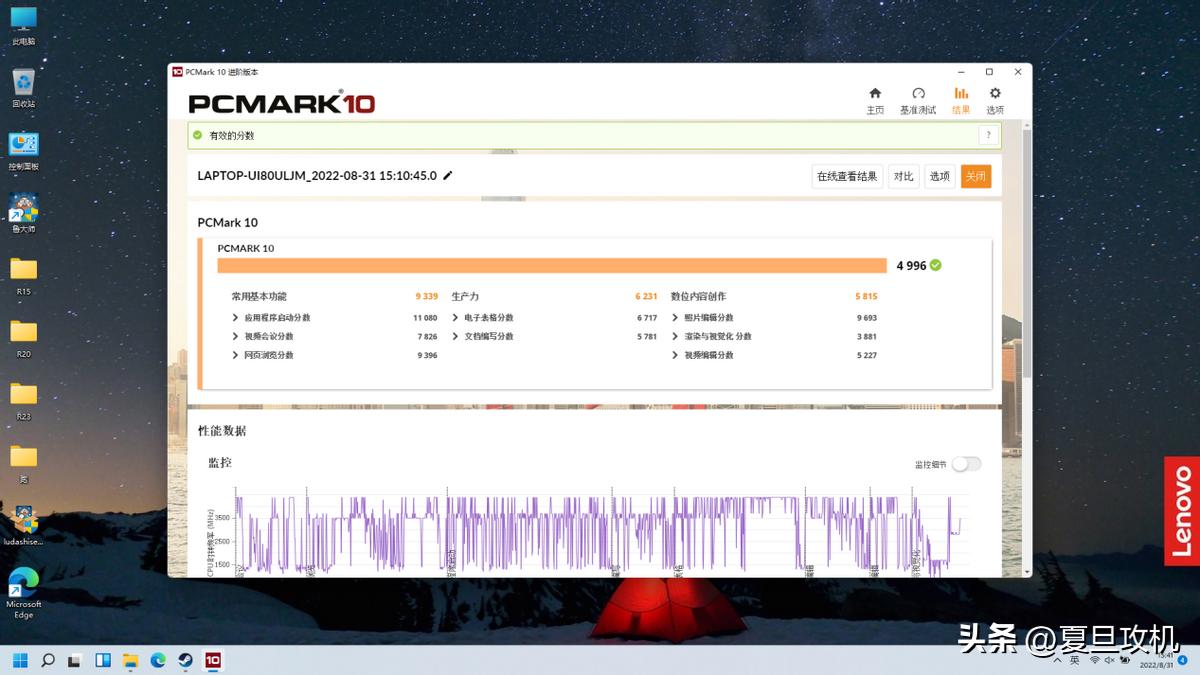Click the 对比 compare button
Image resolution: width=1200 pixels, height=675 pixels.
[x=904, y=176]
